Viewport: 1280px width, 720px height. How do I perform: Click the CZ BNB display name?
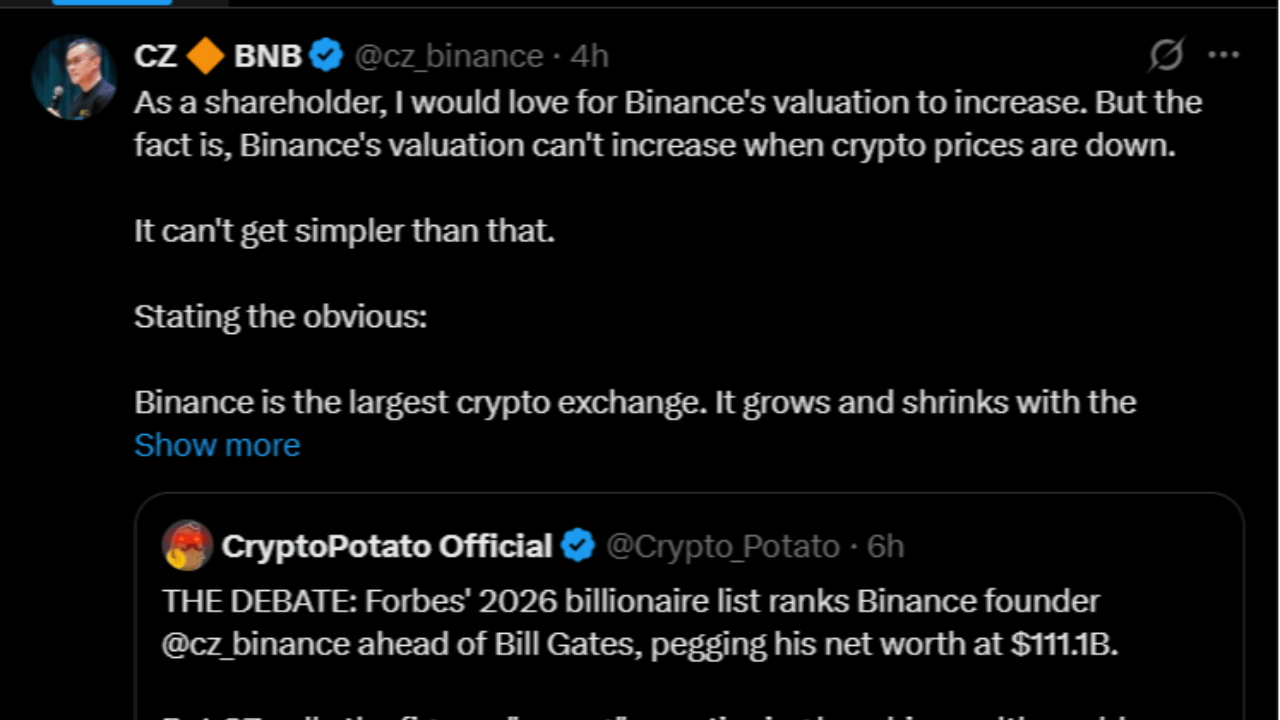(218, 56)
